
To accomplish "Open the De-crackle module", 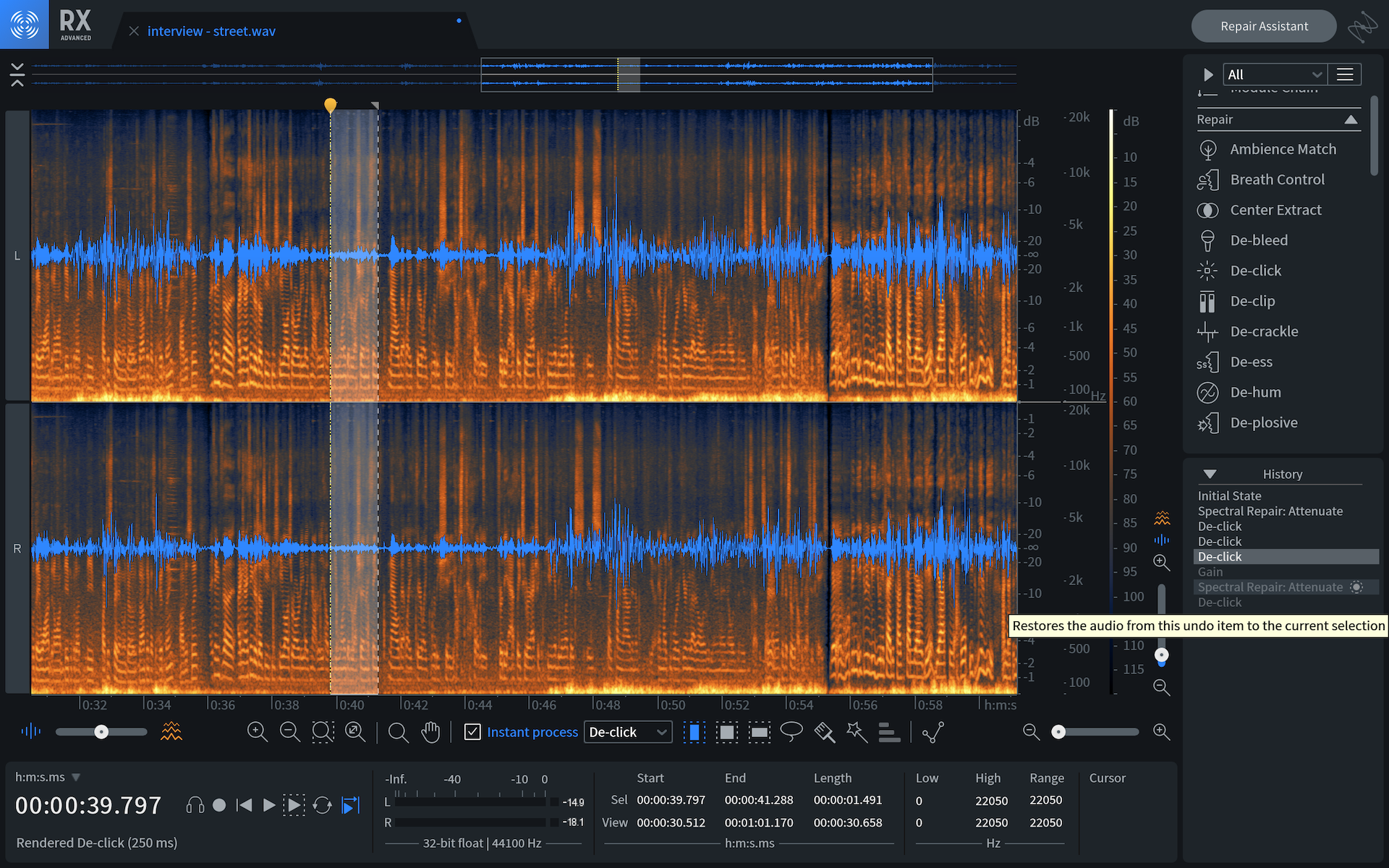I will [x=1264, y=331].
